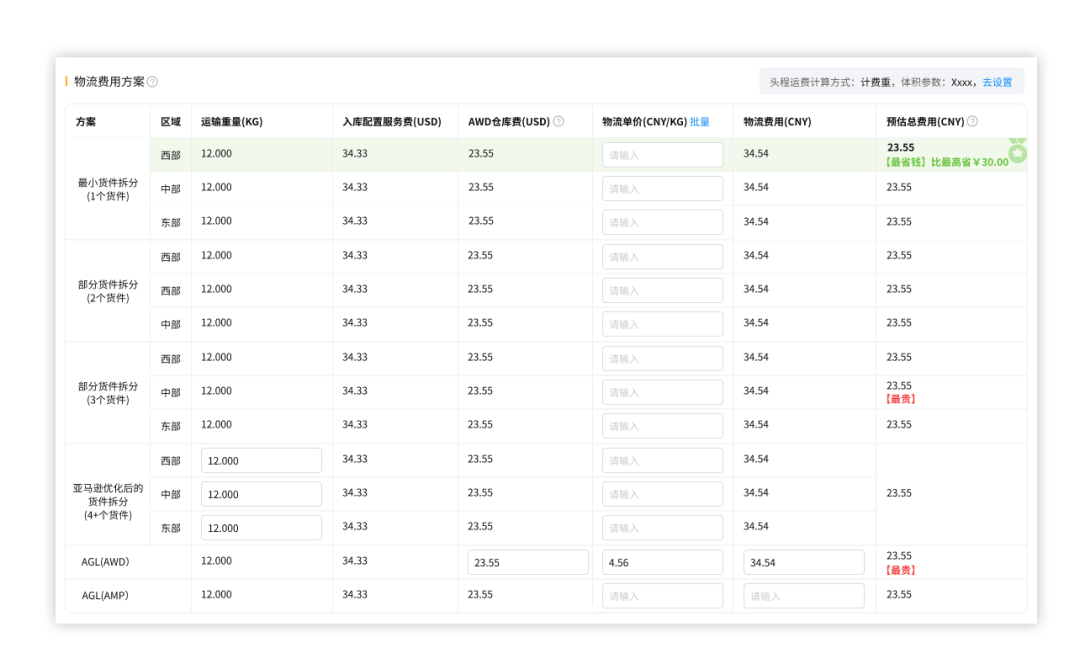Focus 物流单价 input for 亚马逊优化 西部 row
The height and width of the screenshot is (664, 1080).
pyautogui.click(x=662, y=461)
